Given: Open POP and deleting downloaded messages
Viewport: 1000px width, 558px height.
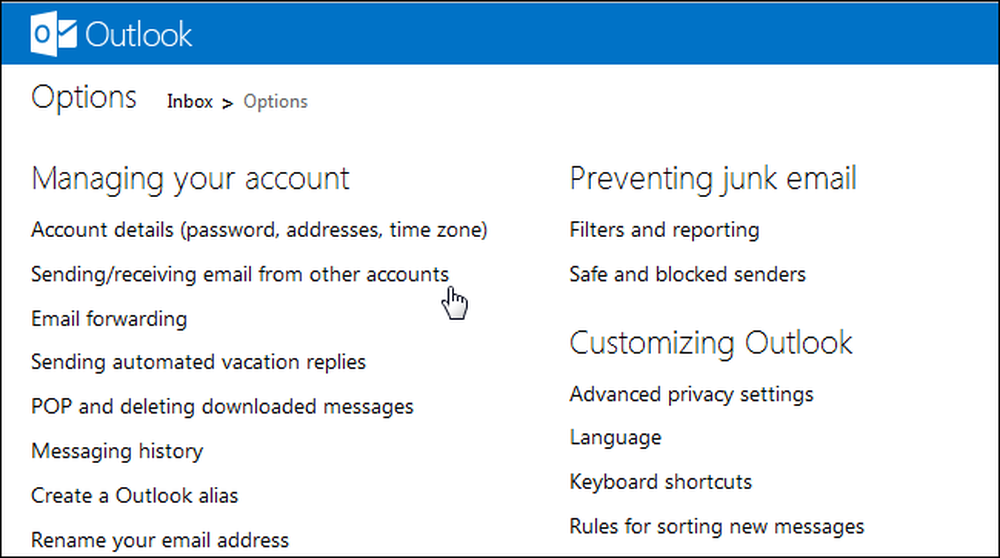Looking at the screenshot, I should (223, 407).
